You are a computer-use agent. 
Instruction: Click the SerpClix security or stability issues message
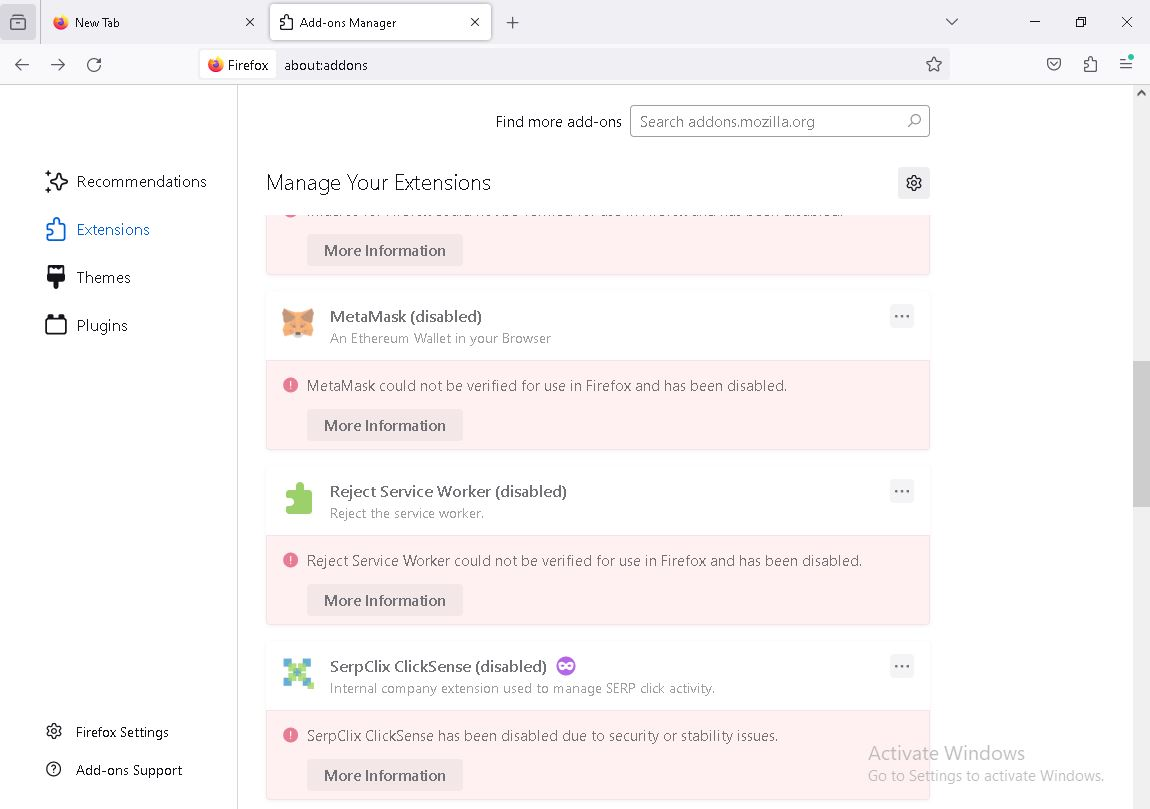click(542, 736)
